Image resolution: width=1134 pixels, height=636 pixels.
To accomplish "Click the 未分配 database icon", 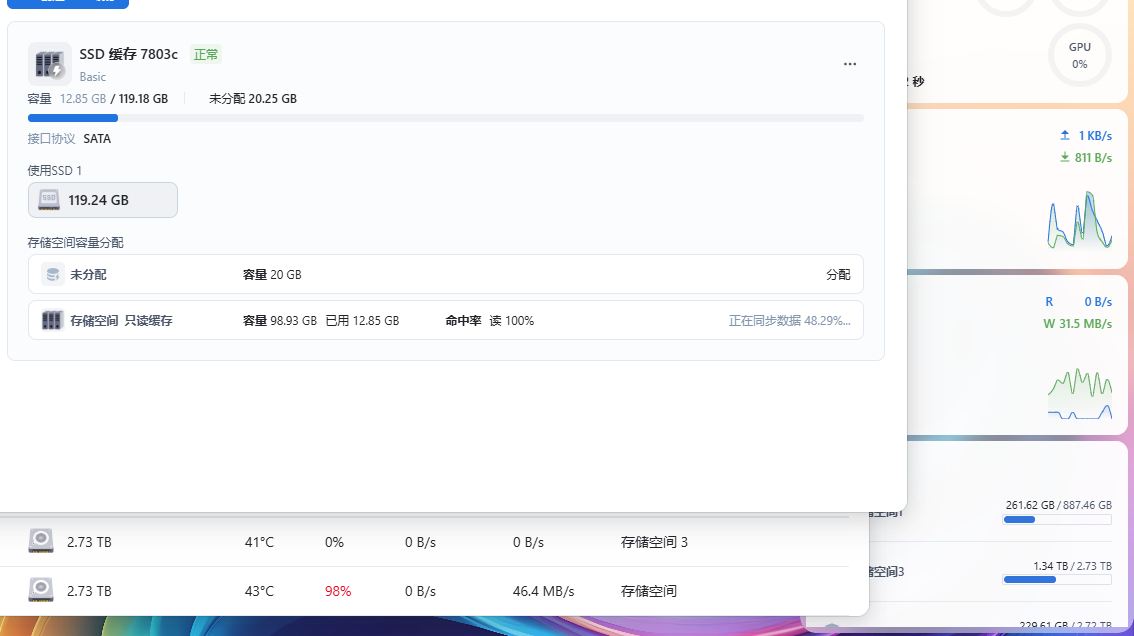I will [x=52, y=274].
